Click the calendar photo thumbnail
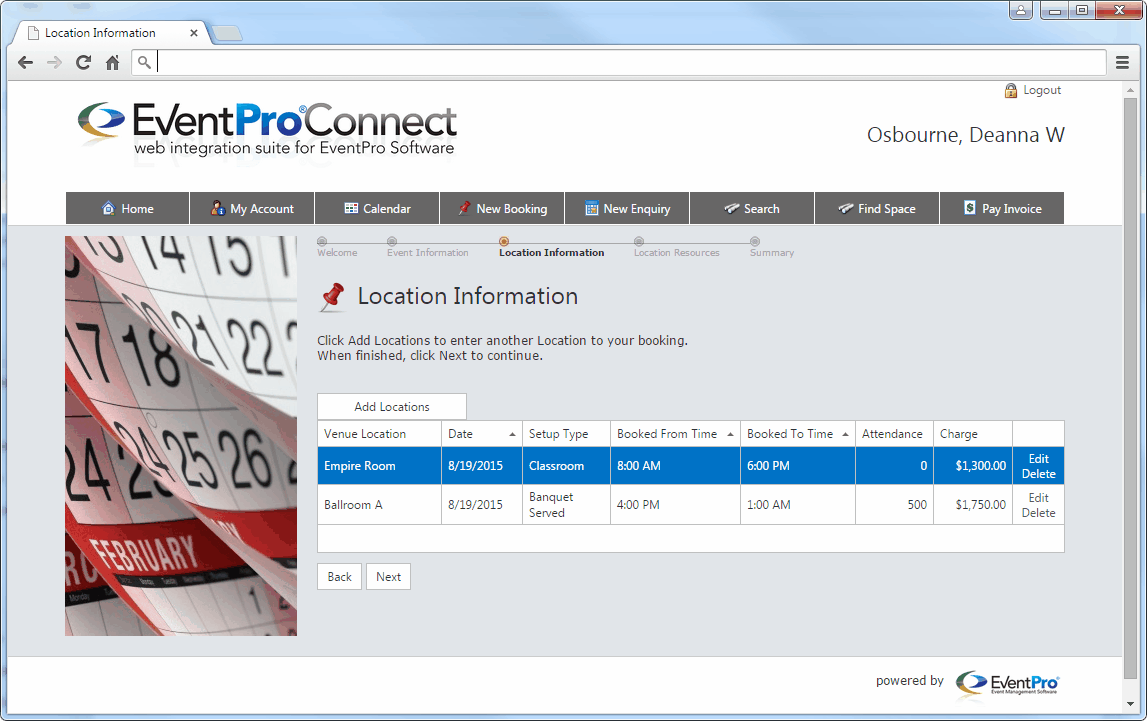Viewport: 1147px width, 721px height. click(x=181, y=436)
